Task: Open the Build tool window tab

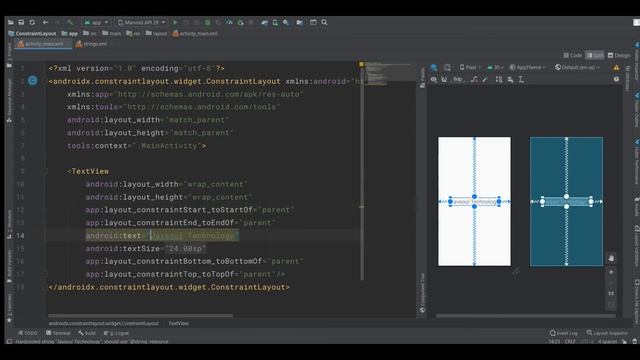Action: click(87, 333)
